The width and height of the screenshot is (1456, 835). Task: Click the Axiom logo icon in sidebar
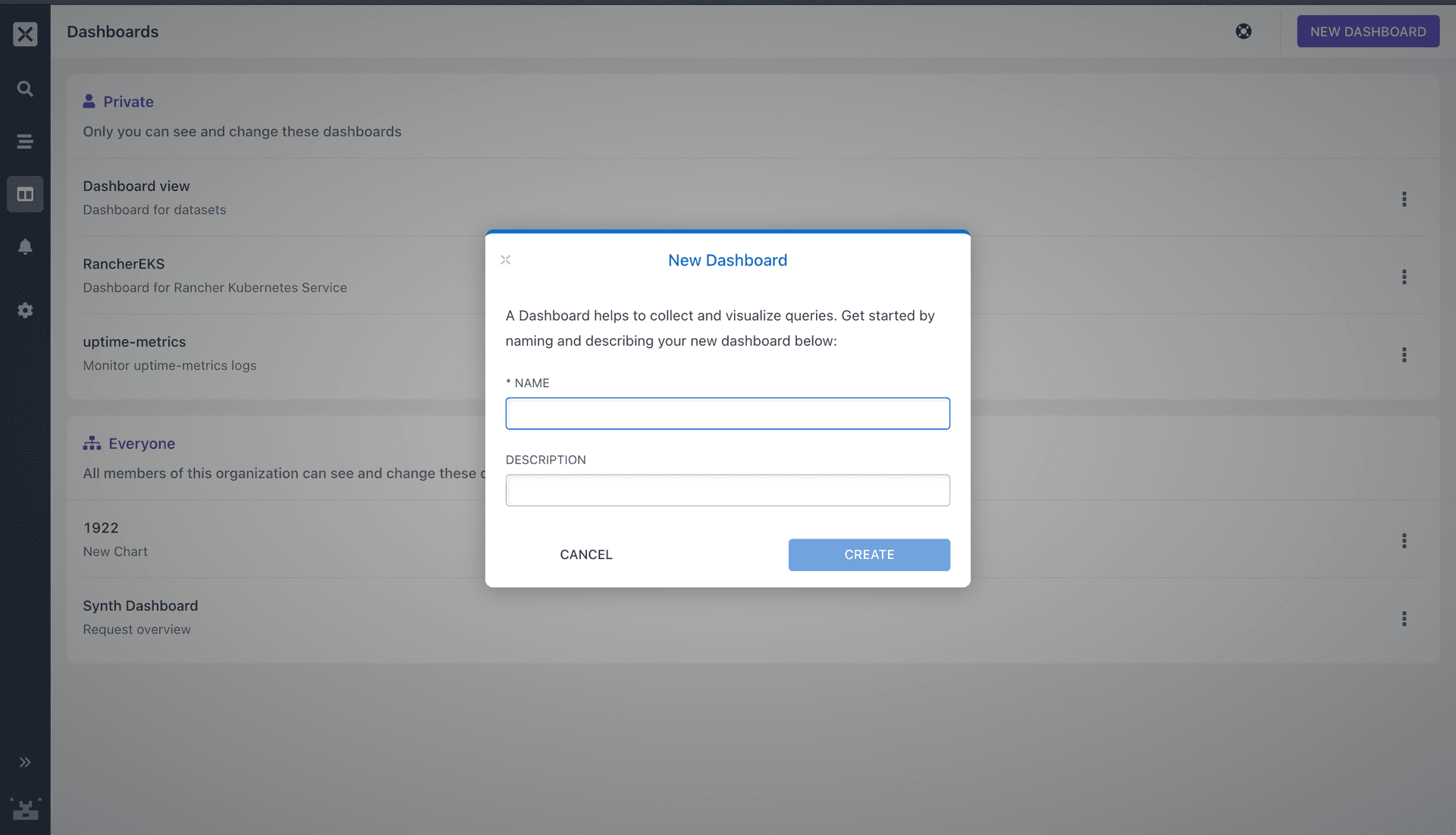coord(25,33)
